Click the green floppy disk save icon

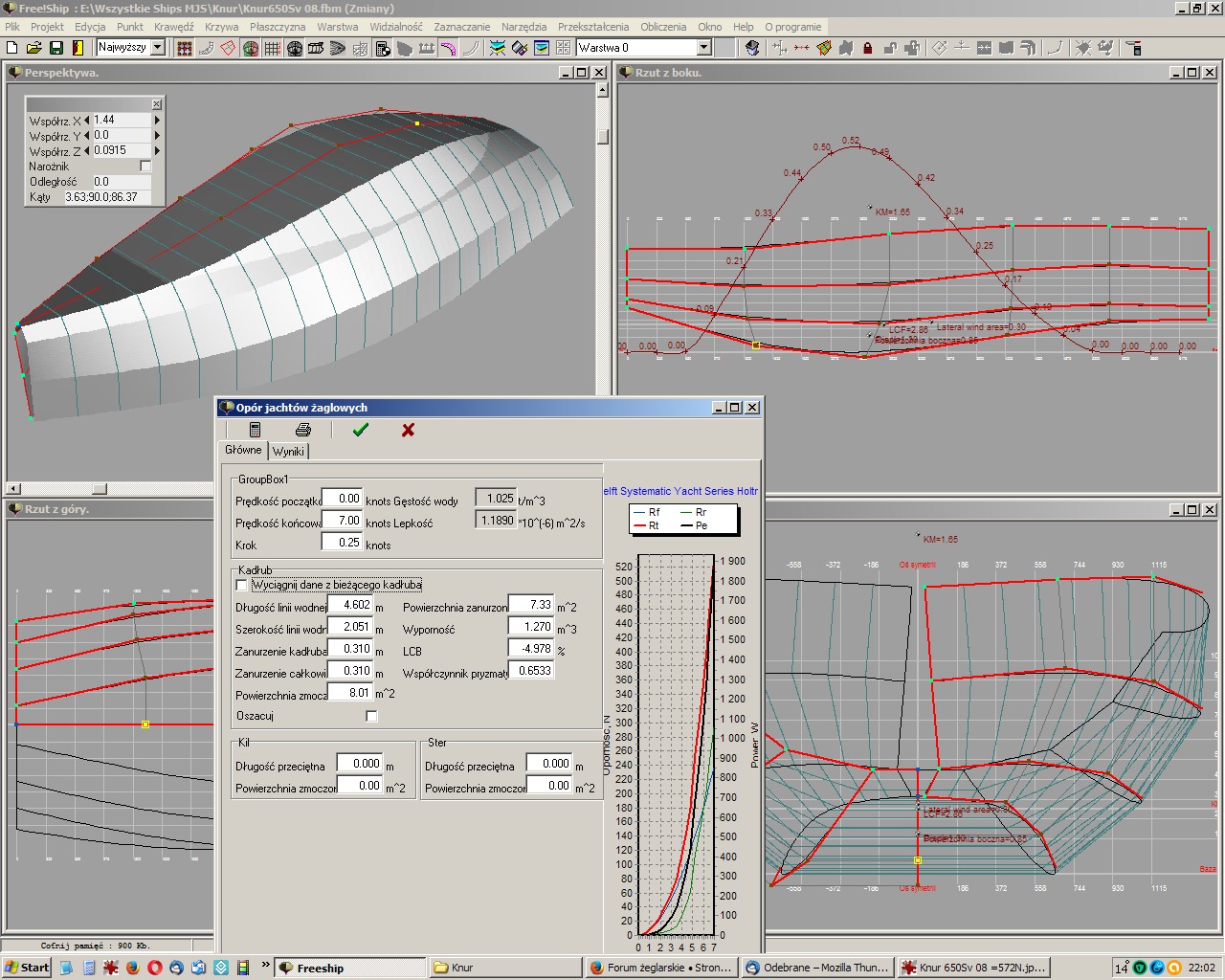(x=56, y=48)
